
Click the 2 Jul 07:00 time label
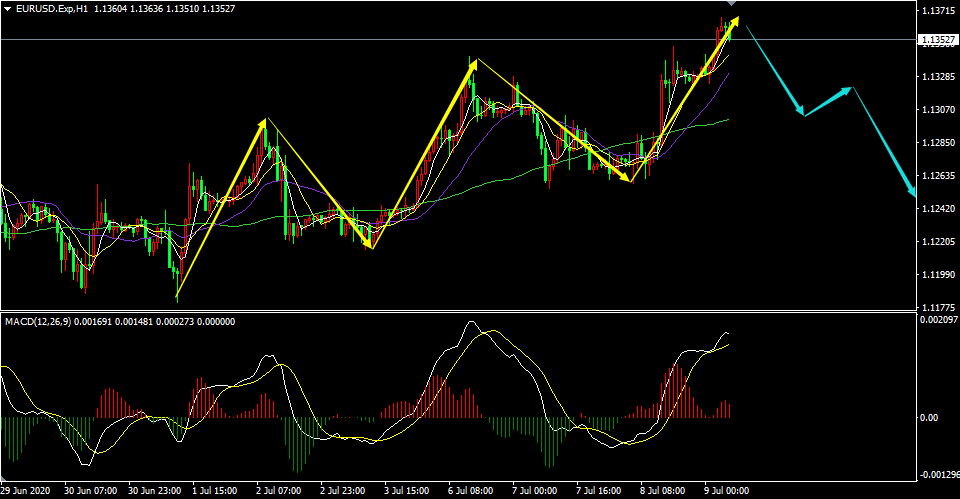(x=279, y=490)
